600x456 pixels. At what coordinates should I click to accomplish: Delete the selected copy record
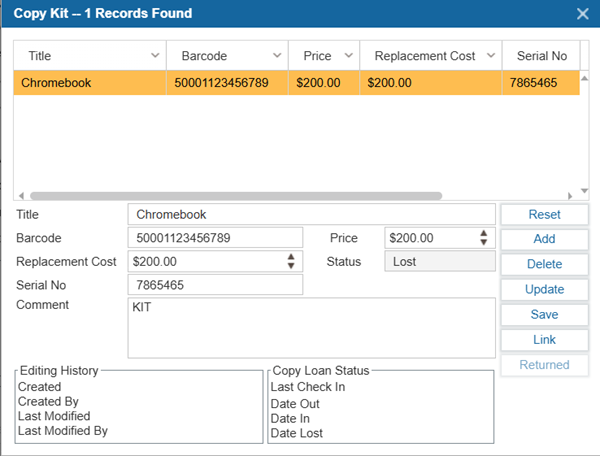(x=544, y=265)
